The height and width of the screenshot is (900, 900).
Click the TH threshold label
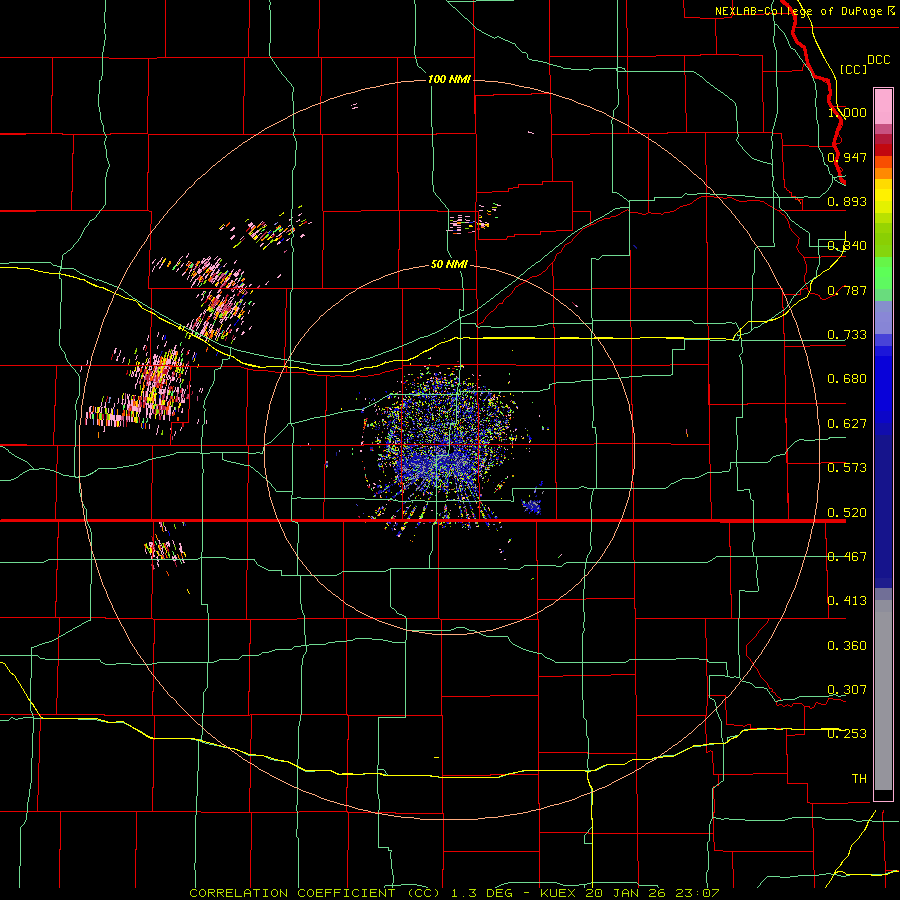point(859,779)
